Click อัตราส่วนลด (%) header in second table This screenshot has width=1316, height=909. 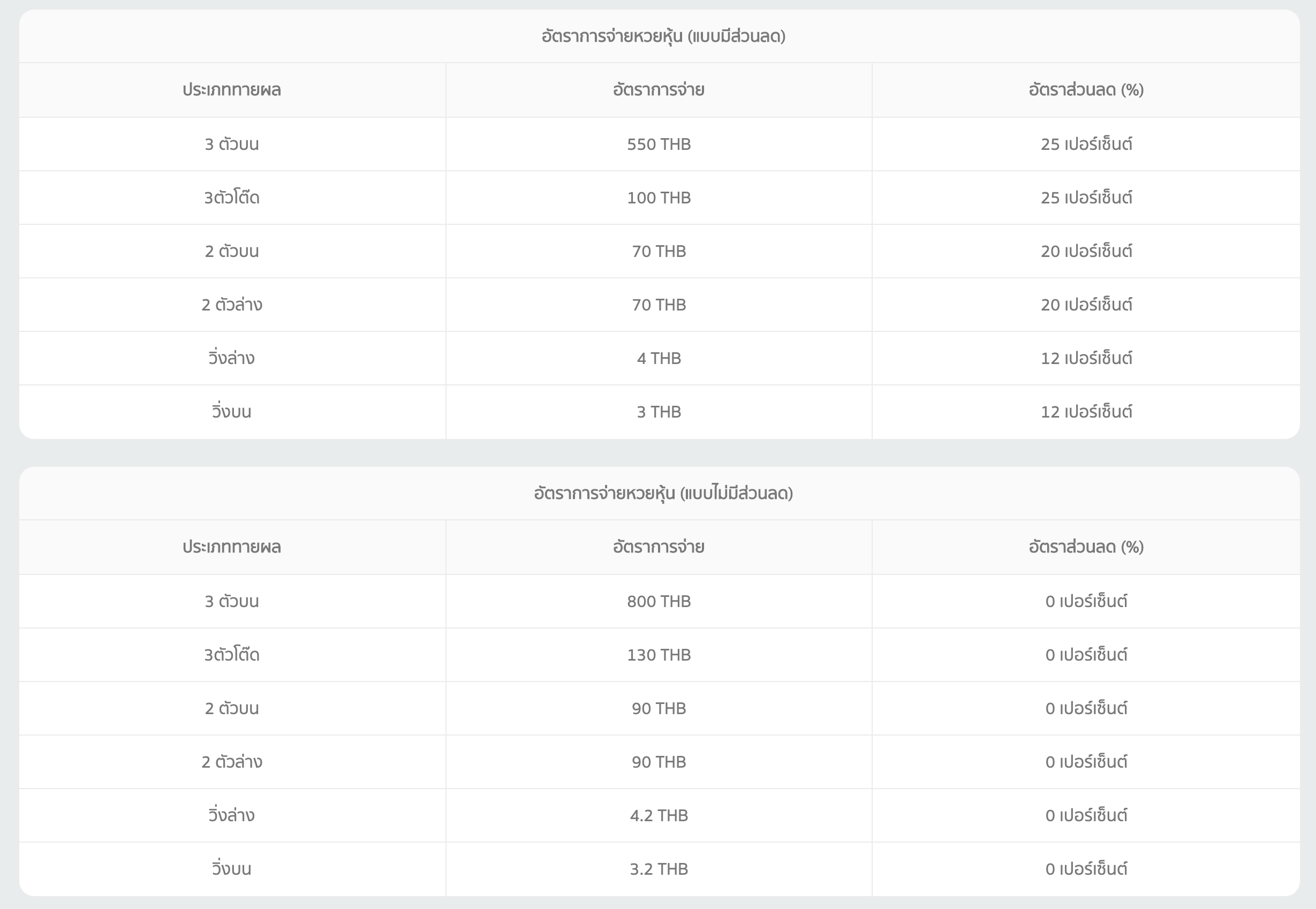[1085, 547]
